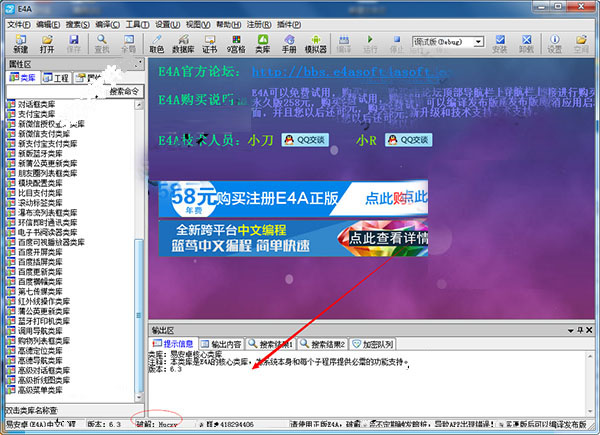Select 支付宝类库 in the library list
The image size is (600, 435).
click(36, 114)
